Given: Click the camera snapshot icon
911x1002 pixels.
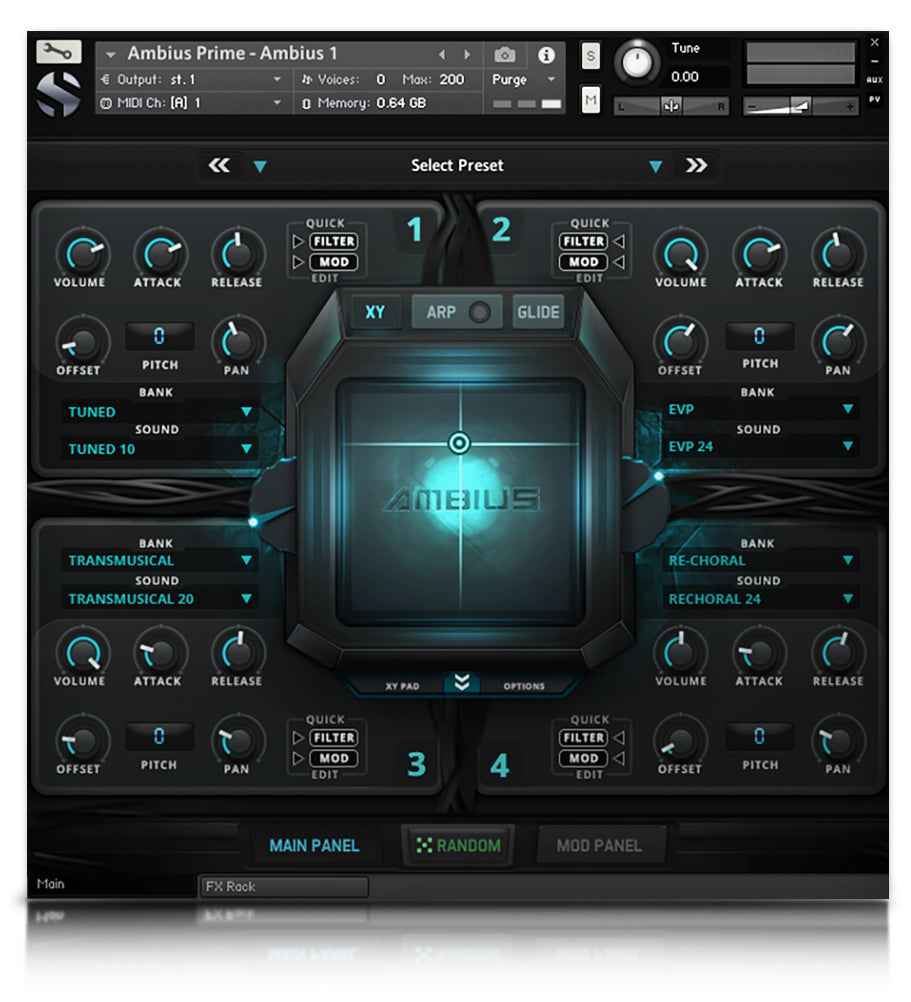Looking at the screenshot, I should [x=506, y=57].
